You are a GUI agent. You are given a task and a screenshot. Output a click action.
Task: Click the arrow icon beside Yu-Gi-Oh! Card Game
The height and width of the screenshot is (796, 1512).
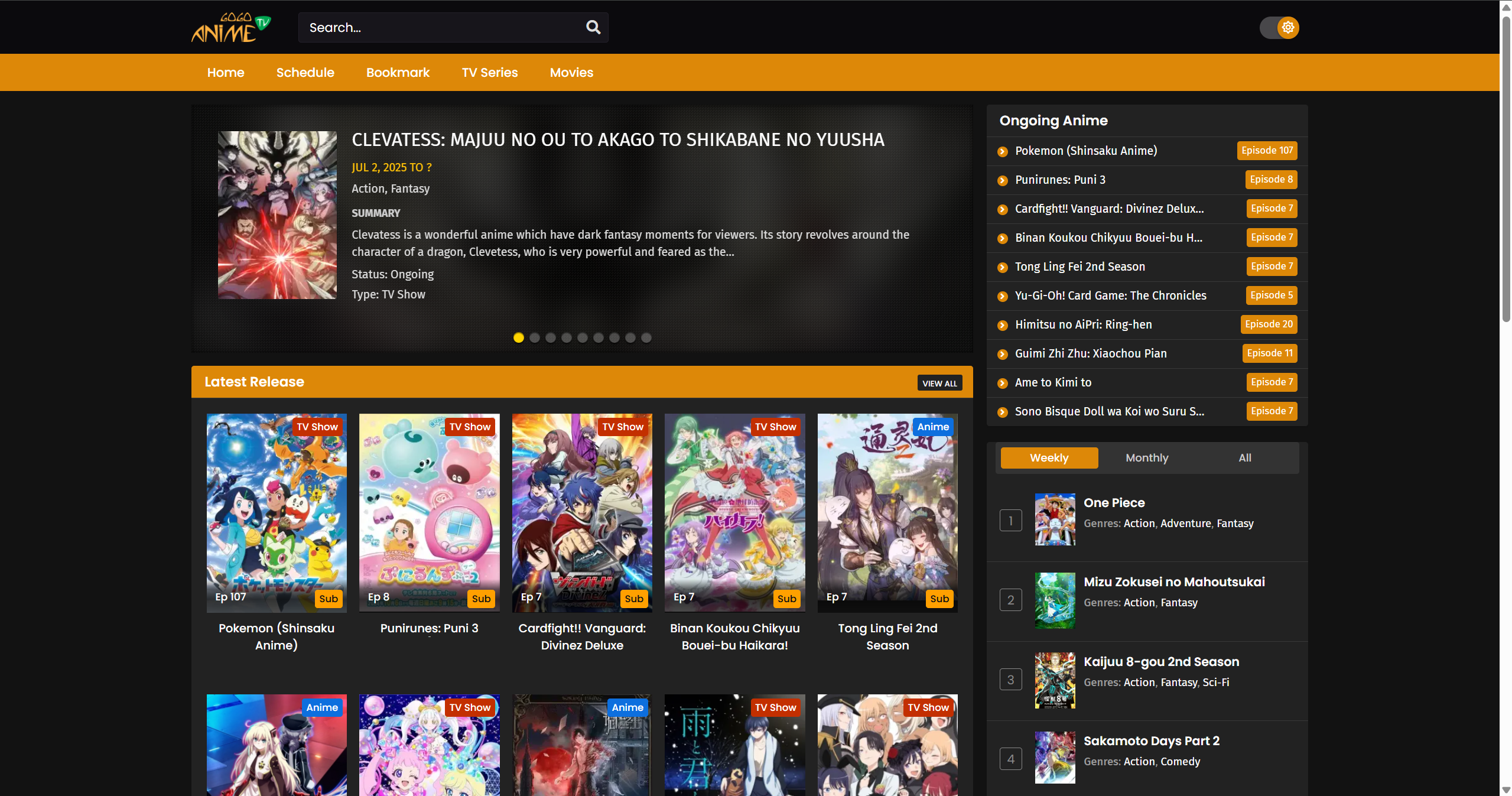click(1002, 297)
